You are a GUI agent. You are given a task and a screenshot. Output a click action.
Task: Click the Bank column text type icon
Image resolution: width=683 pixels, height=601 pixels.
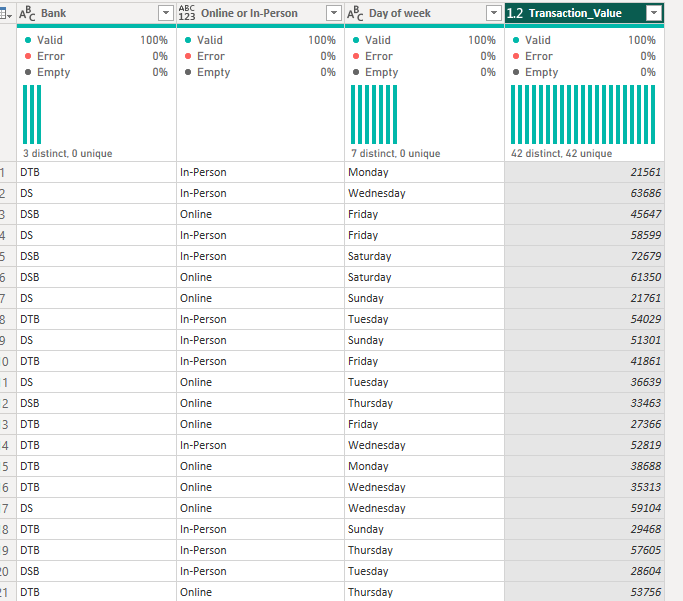[27, 14]
